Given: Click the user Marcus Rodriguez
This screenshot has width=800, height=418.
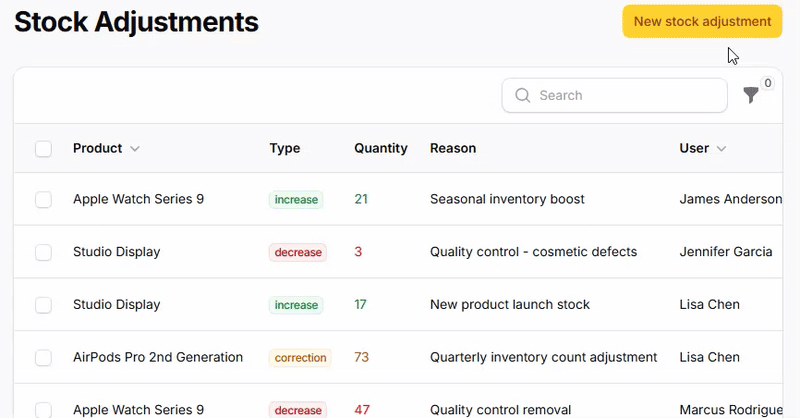Looking at the screenshot, I should (x=731, y=410).
